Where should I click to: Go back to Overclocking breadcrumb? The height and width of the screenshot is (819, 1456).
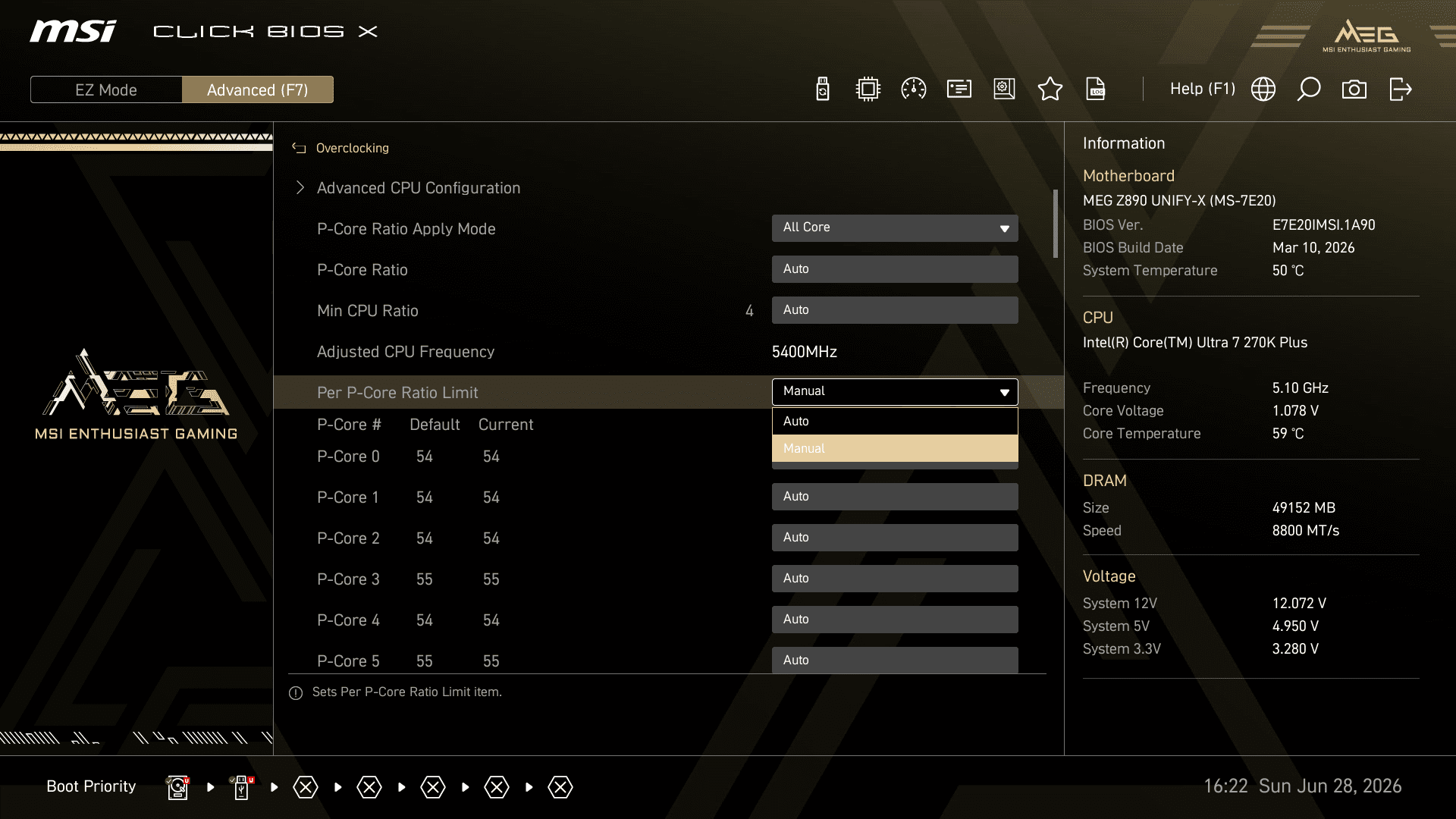click(x=353, y=149)
